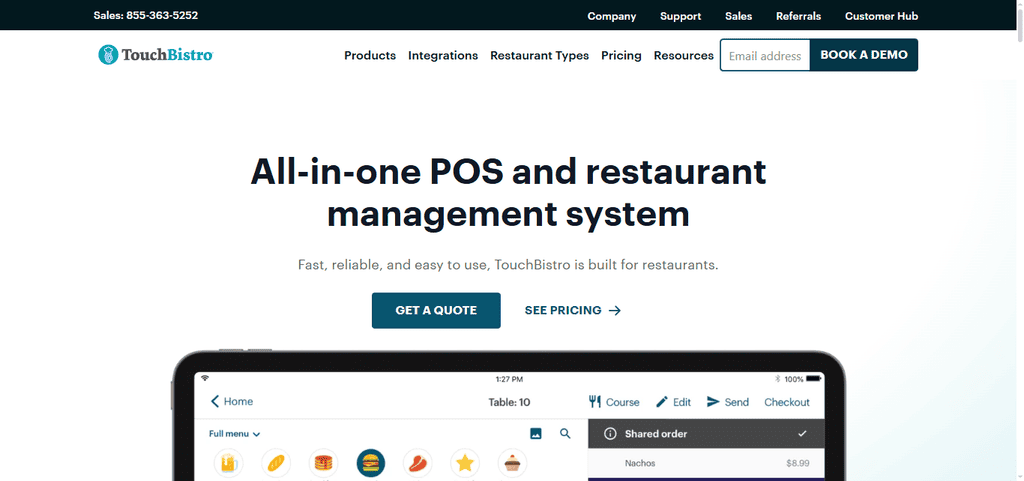The height and width of the screenshot is (481, 1024).
Task: Expand the Full menu dropdown
Action: pos(234,433)
